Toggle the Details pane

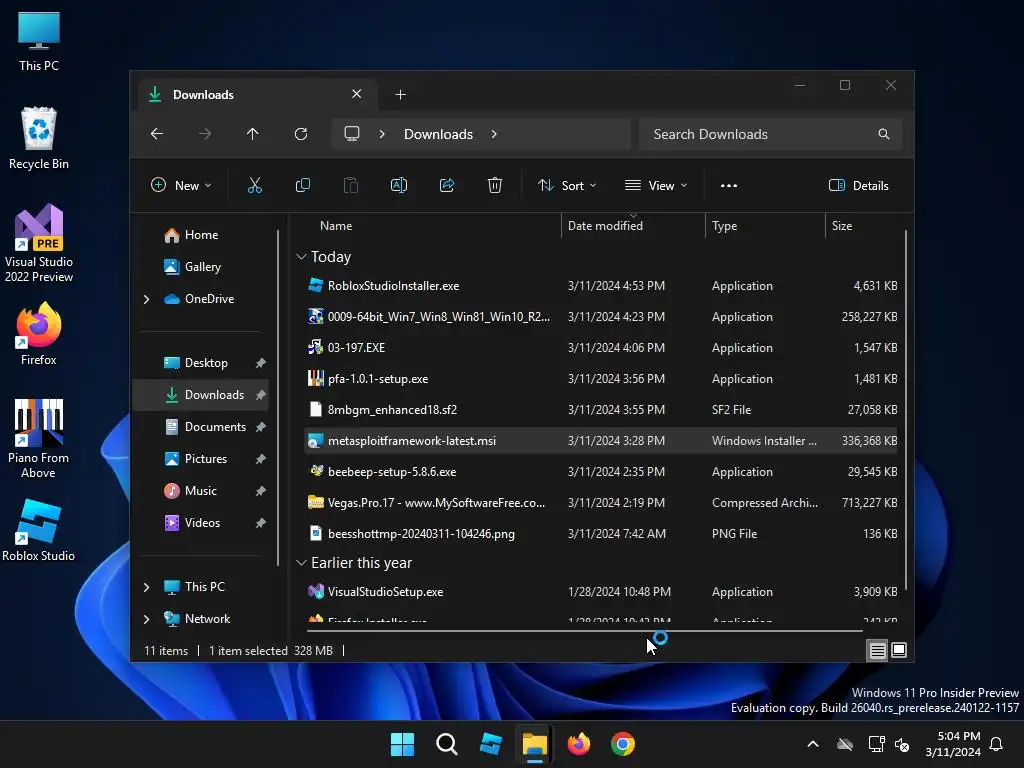(x=858, y=185)
